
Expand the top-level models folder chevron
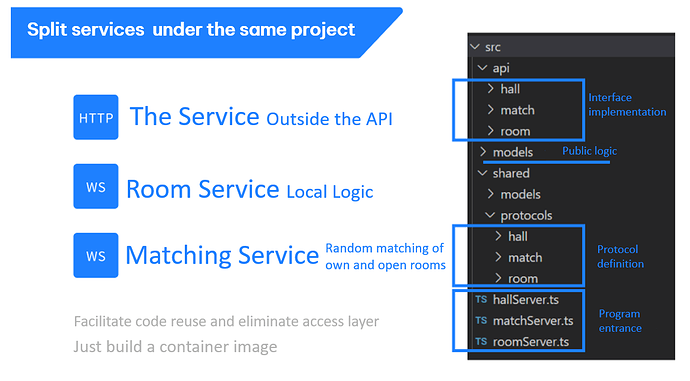point(483,152)
